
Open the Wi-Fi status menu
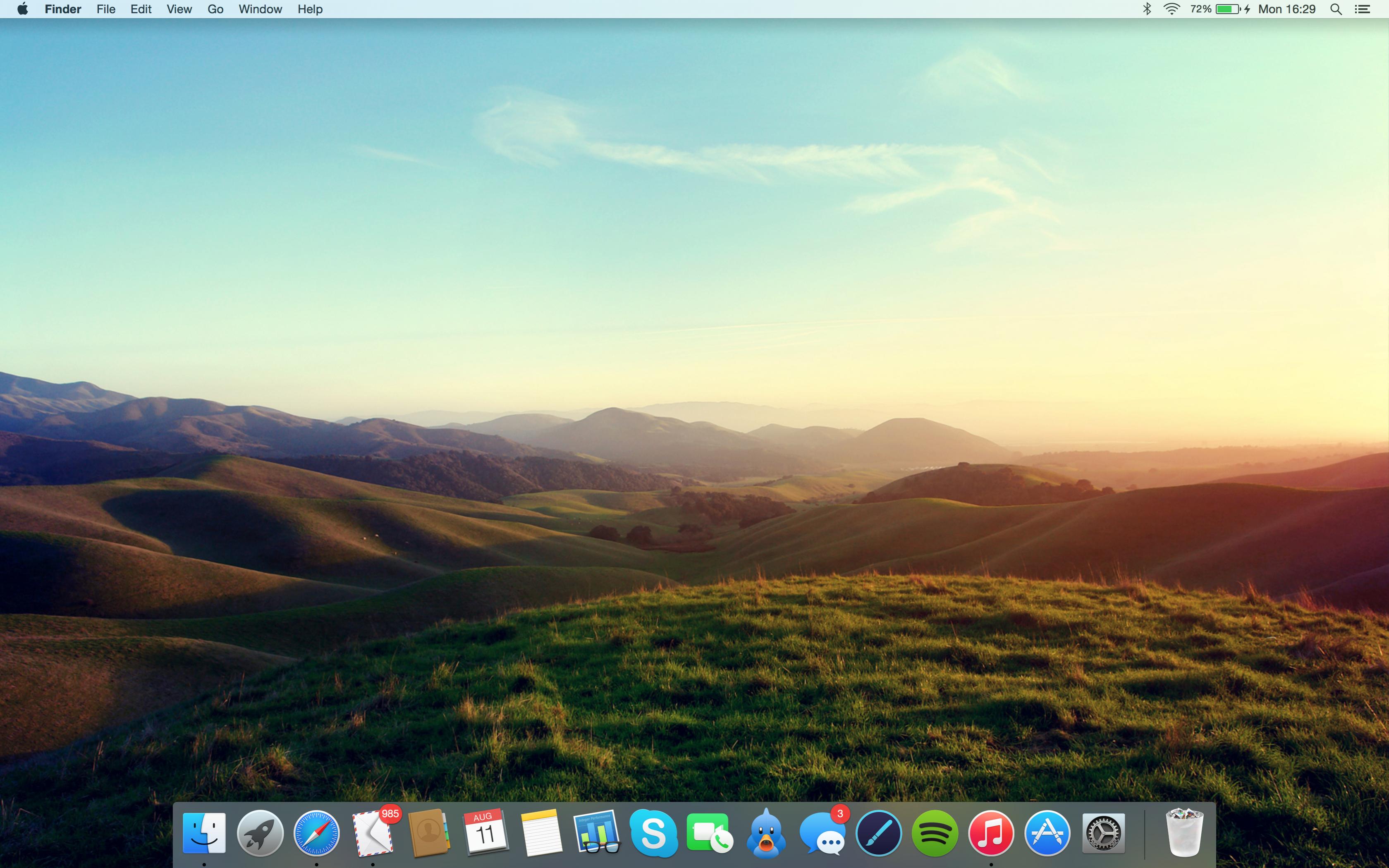(1171, 9)
